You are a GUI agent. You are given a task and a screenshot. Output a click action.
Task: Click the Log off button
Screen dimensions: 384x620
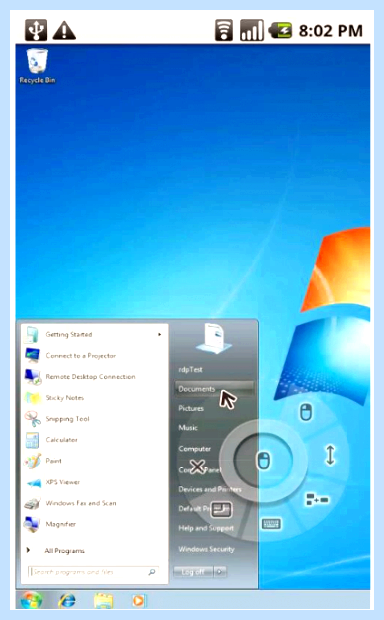(193, 572)
